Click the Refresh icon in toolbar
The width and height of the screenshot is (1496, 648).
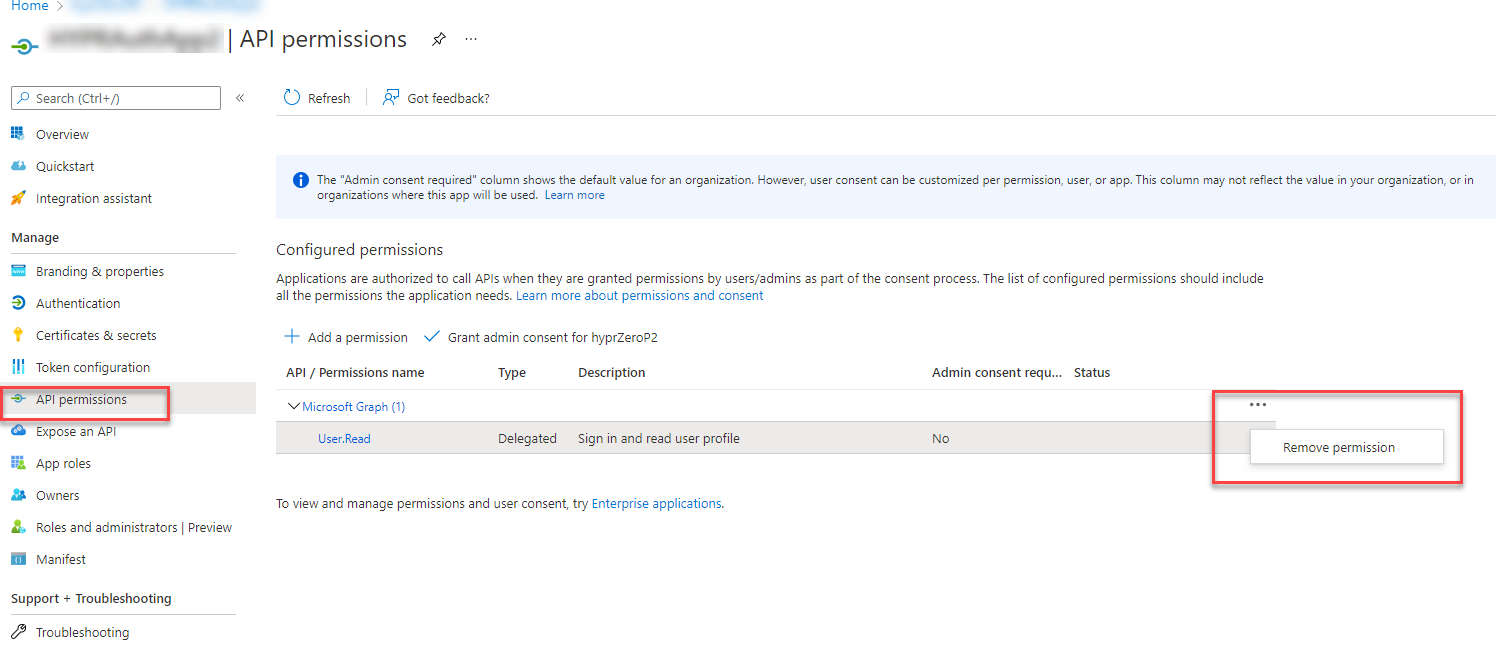click(292, 97)
